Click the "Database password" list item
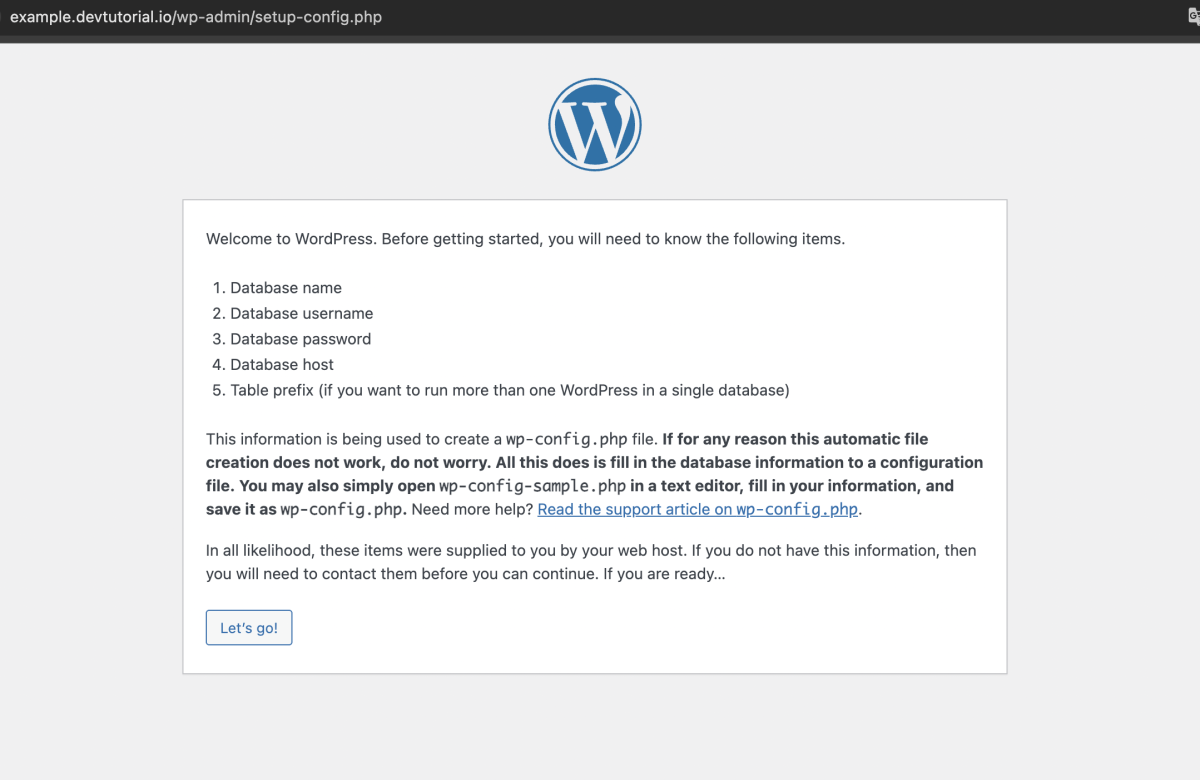The image size is (1200, 780). [x=300, y=339]
